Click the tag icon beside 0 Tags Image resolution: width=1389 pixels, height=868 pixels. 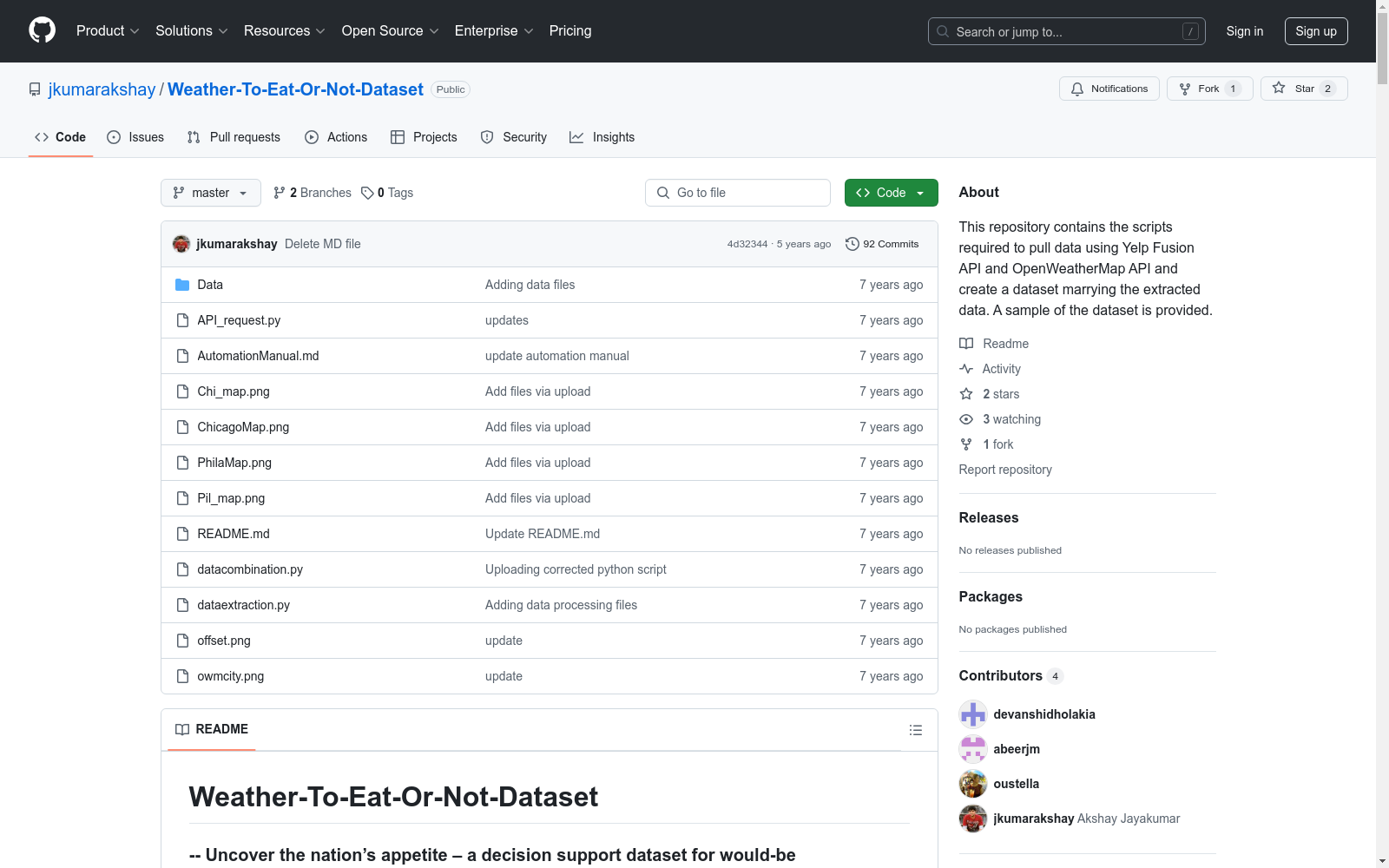(x=367, y=193)
